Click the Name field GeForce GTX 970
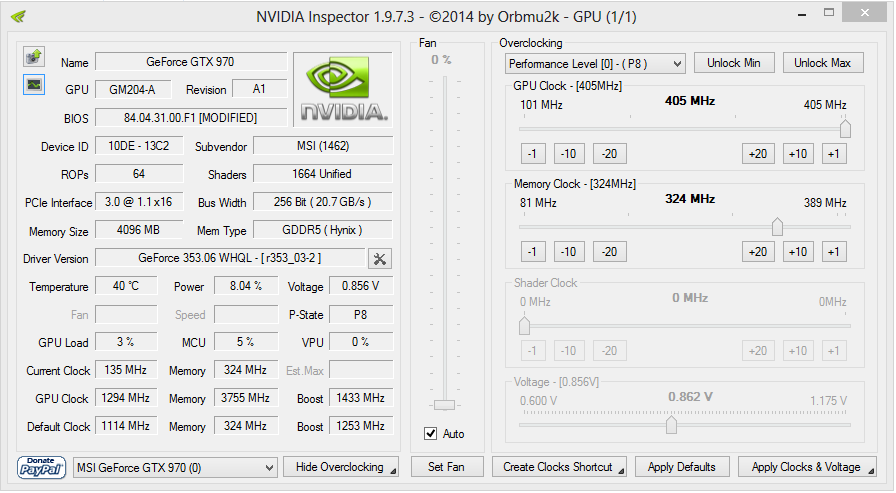Image resolution: width=896 pixels, height=493 pixels. coord(191,62)
